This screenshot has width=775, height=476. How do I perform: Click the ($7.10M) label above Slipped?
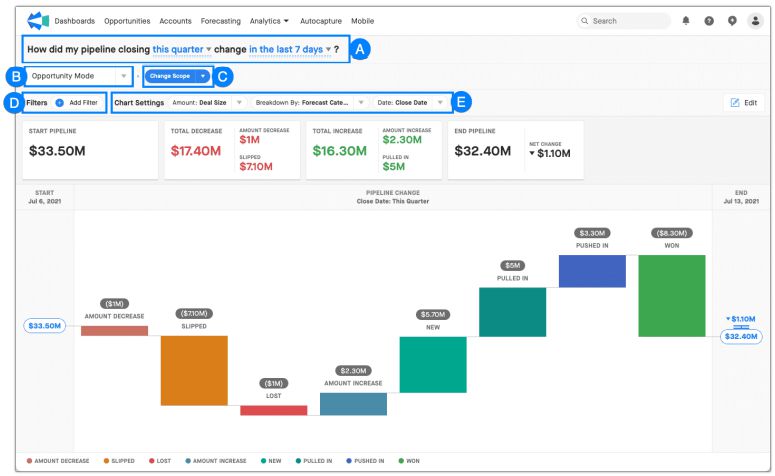coord(194,313)
